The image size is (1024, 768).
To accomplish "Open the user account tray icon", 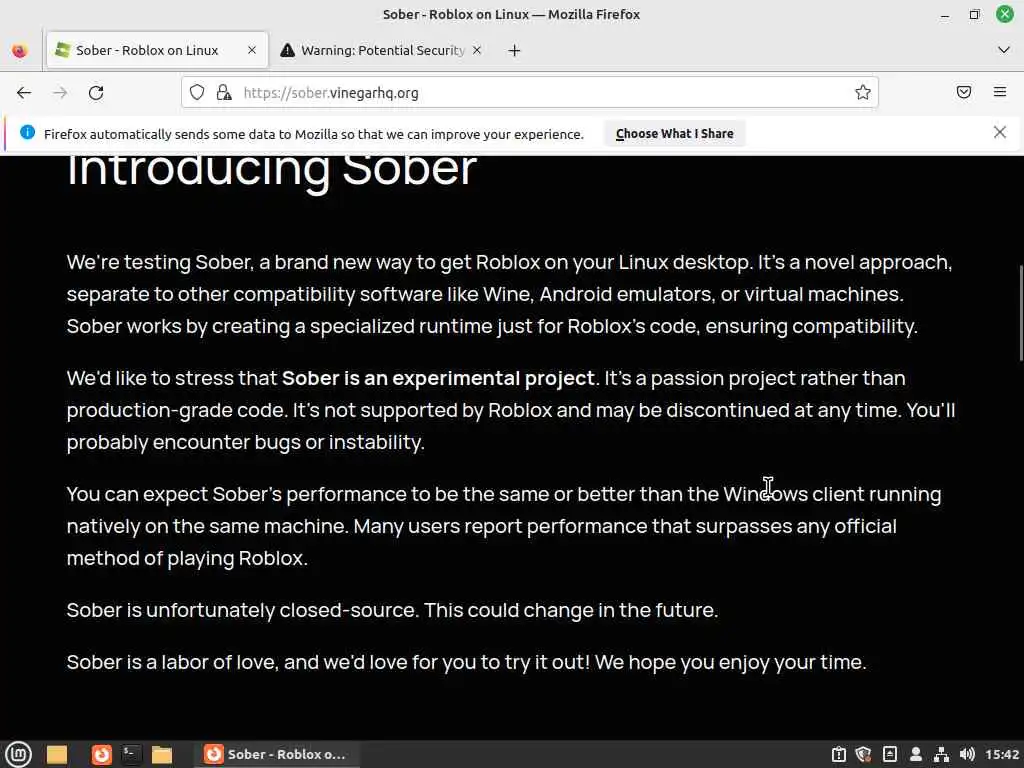I will [916, 754].
